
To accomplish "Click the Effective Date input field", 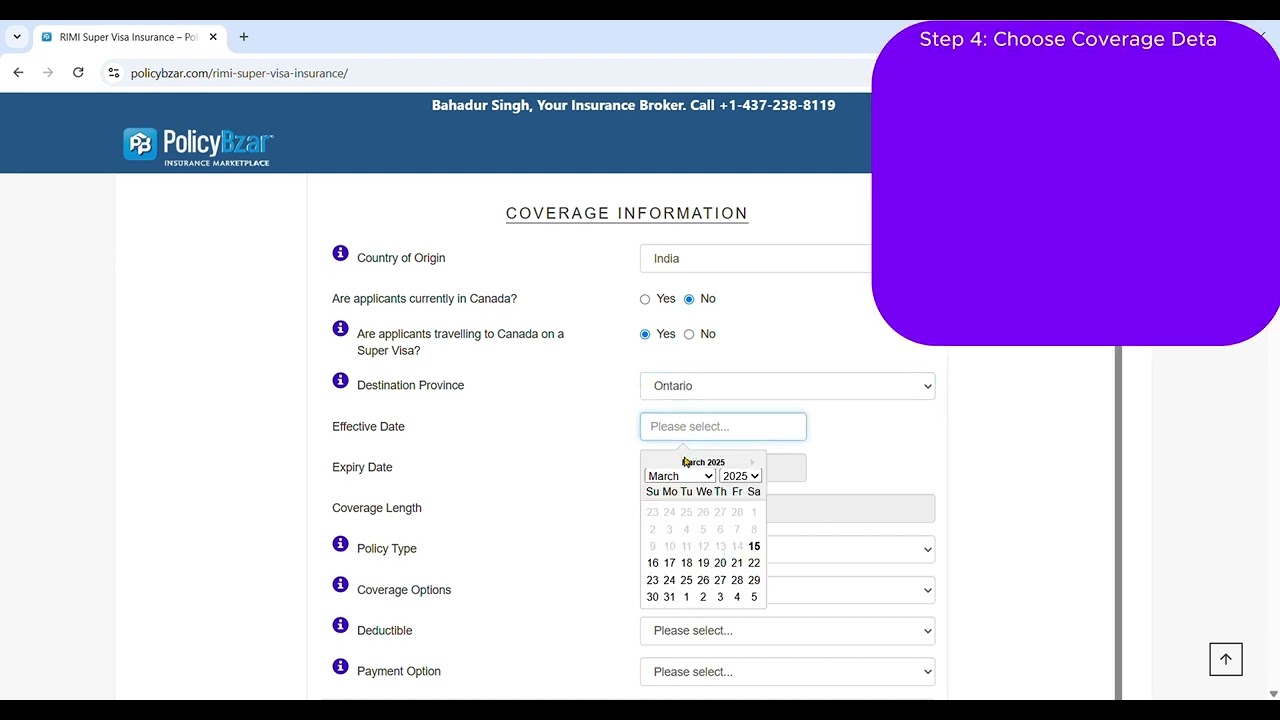I will pyautogui.click(x=723, y=426).
